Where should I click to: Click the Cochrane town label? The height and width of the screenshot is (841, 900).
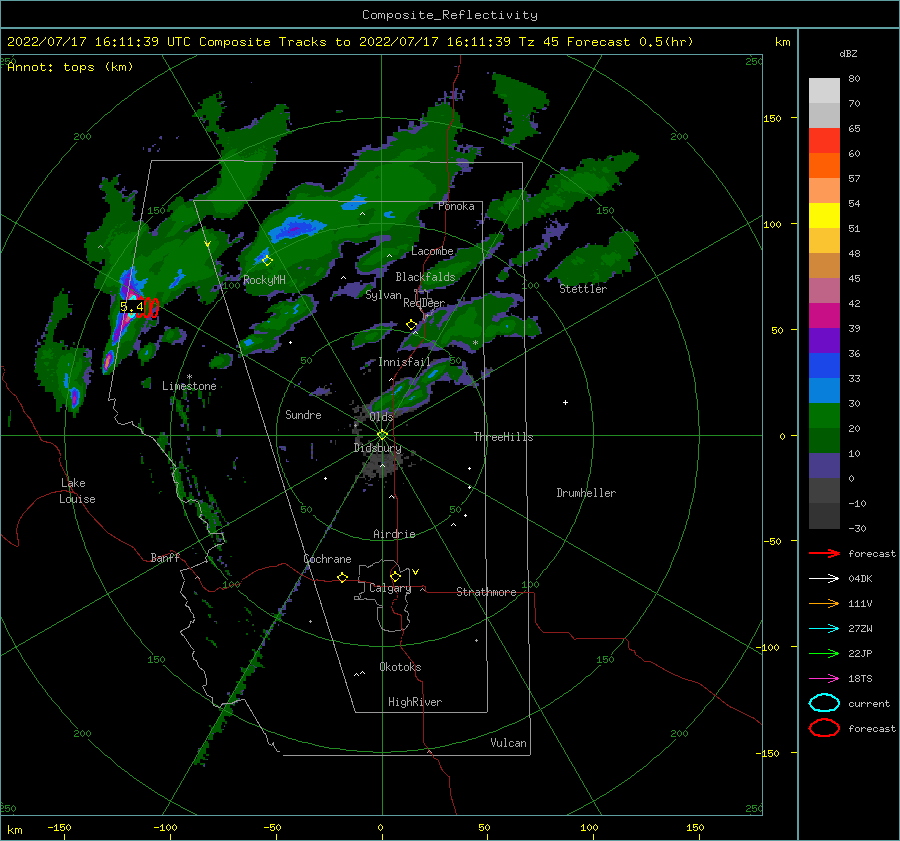tap(327, 559)
